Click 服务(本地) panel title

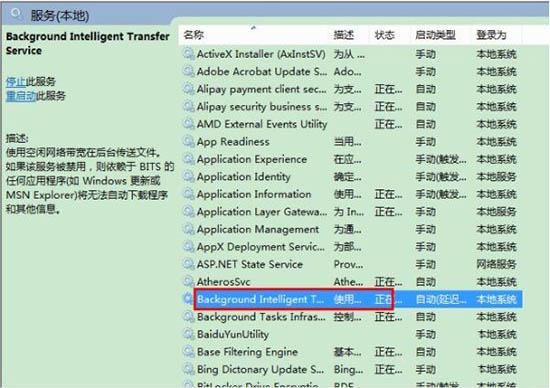point(60,15)
